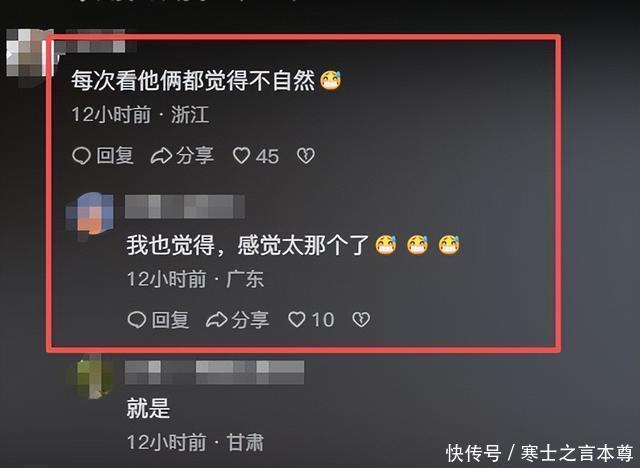Click the blurred username of top commenter

pos(96,41)
